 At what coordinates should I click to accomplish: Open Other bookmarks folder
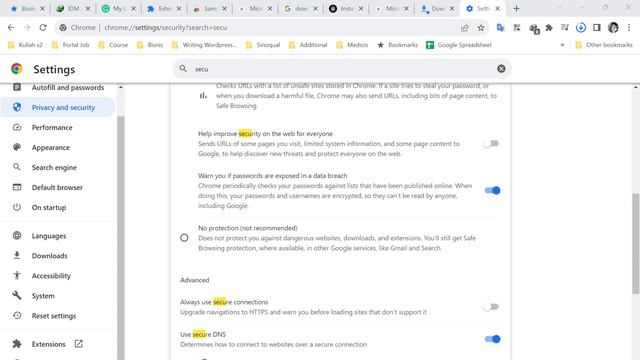click(604, 45)
